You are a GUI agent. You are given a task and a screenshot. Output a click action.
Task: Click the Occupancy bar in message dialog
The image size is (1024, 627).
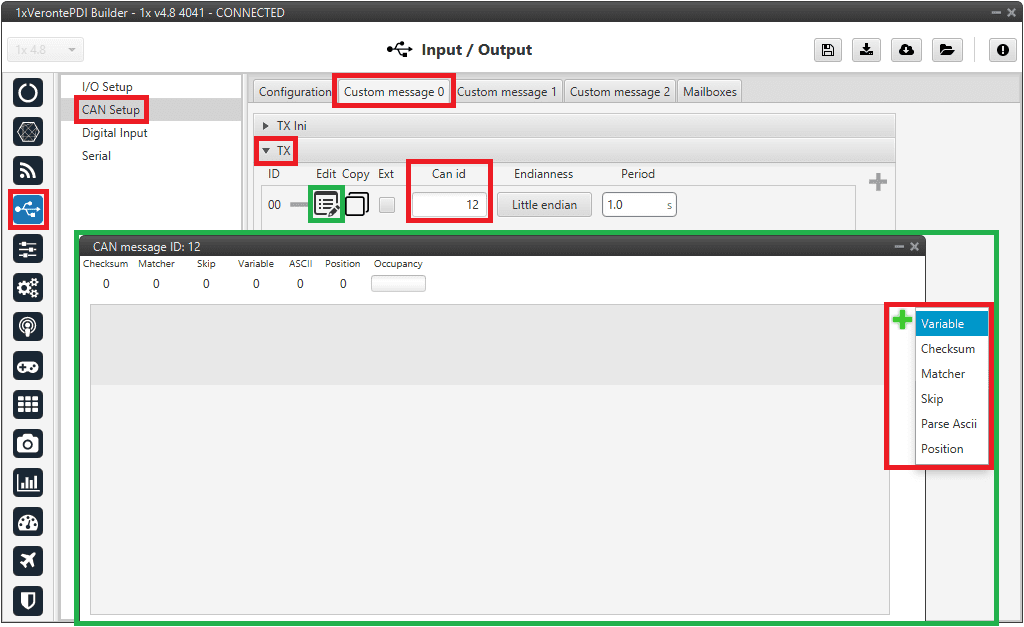tap(398, 284)
